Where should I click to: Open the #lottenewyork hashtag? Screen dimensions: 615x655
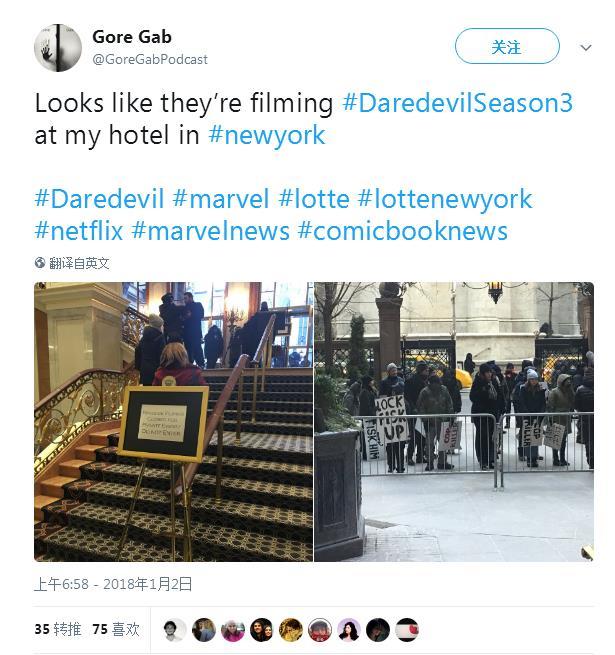pyautogui.click(x=445, y=198)
